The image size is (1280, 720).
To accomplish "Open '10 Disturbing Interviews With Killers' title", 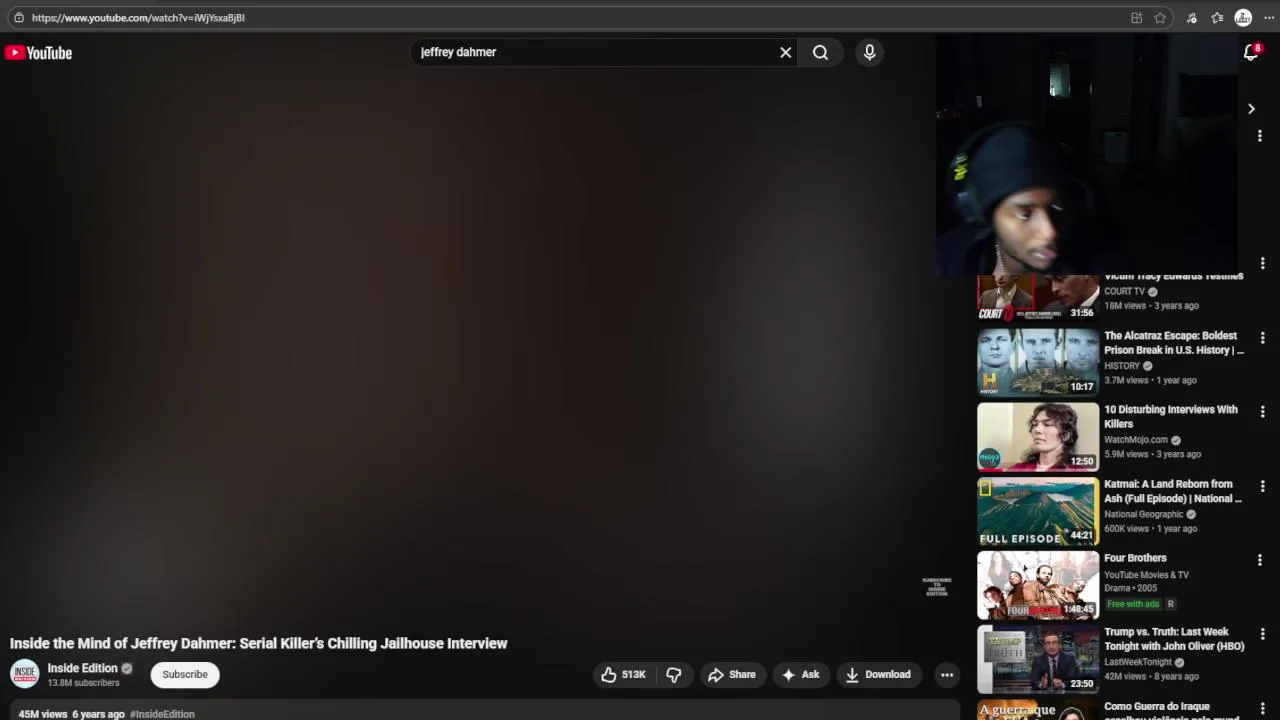I will [1171, 416].
